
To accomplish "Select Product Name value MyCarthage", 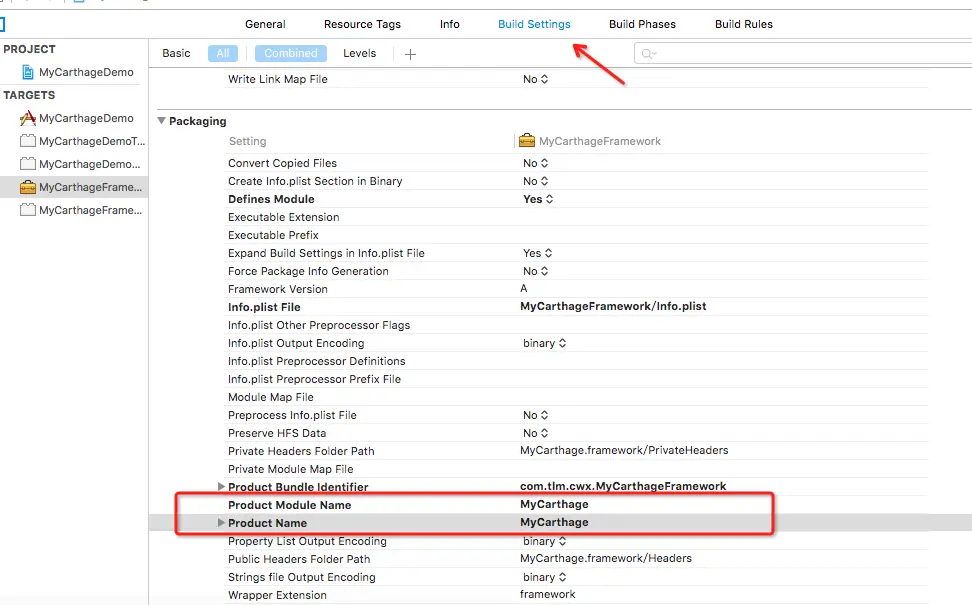I will point(554,522).
